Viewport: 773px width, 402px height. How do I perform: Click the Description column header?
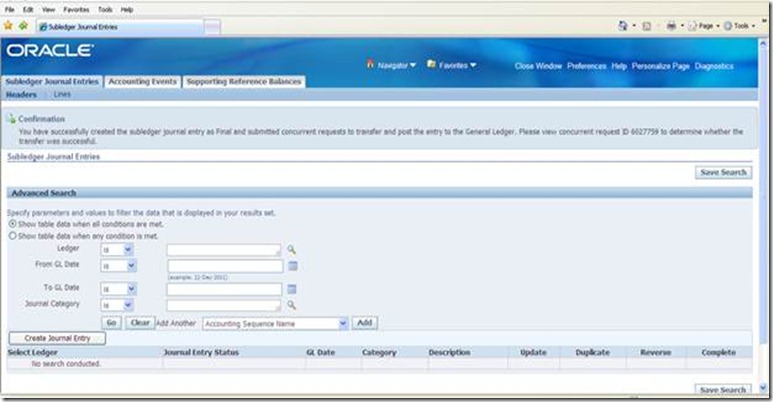449,352
